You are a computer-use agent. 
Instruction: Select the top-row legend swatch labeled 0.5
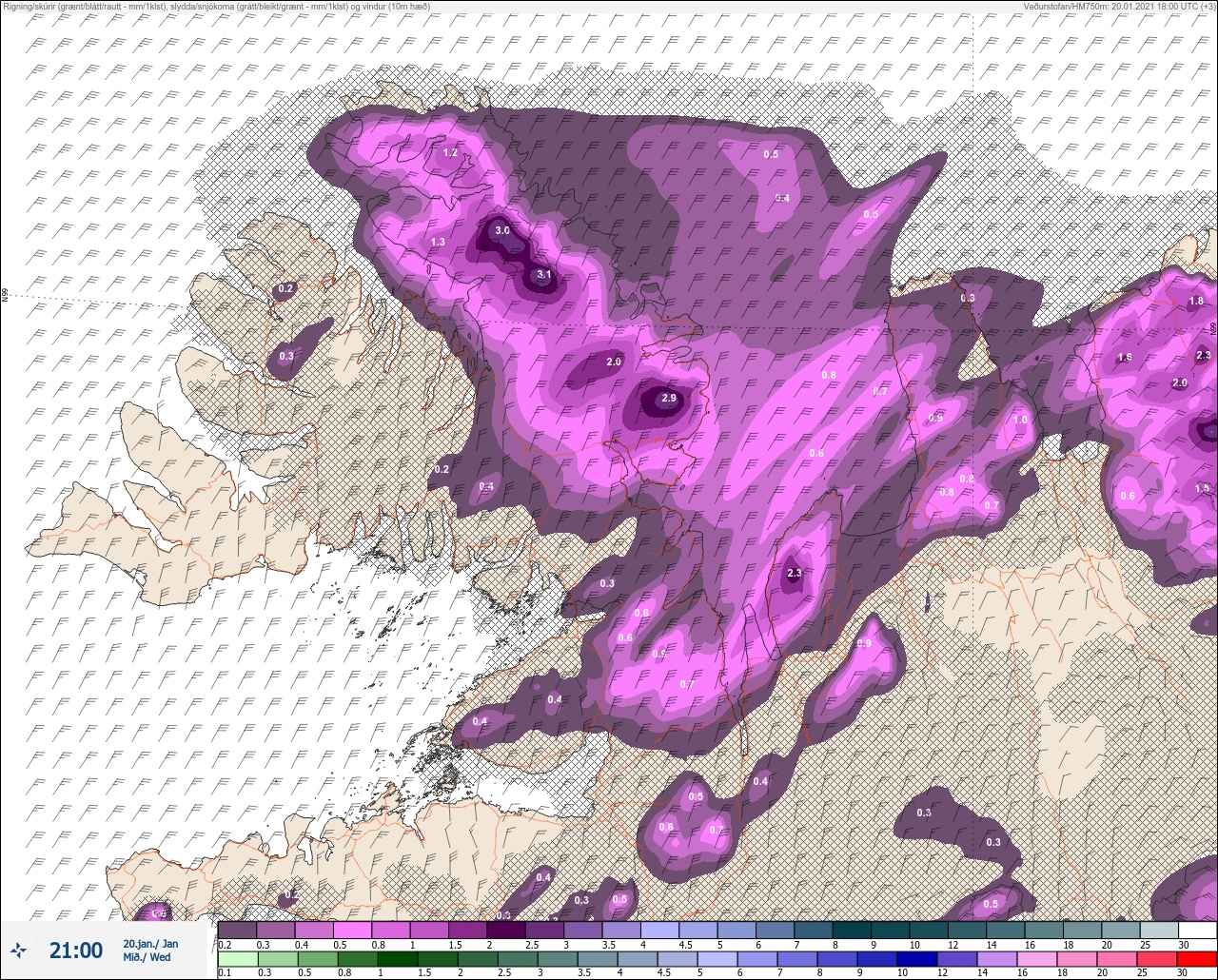point(352,930)
